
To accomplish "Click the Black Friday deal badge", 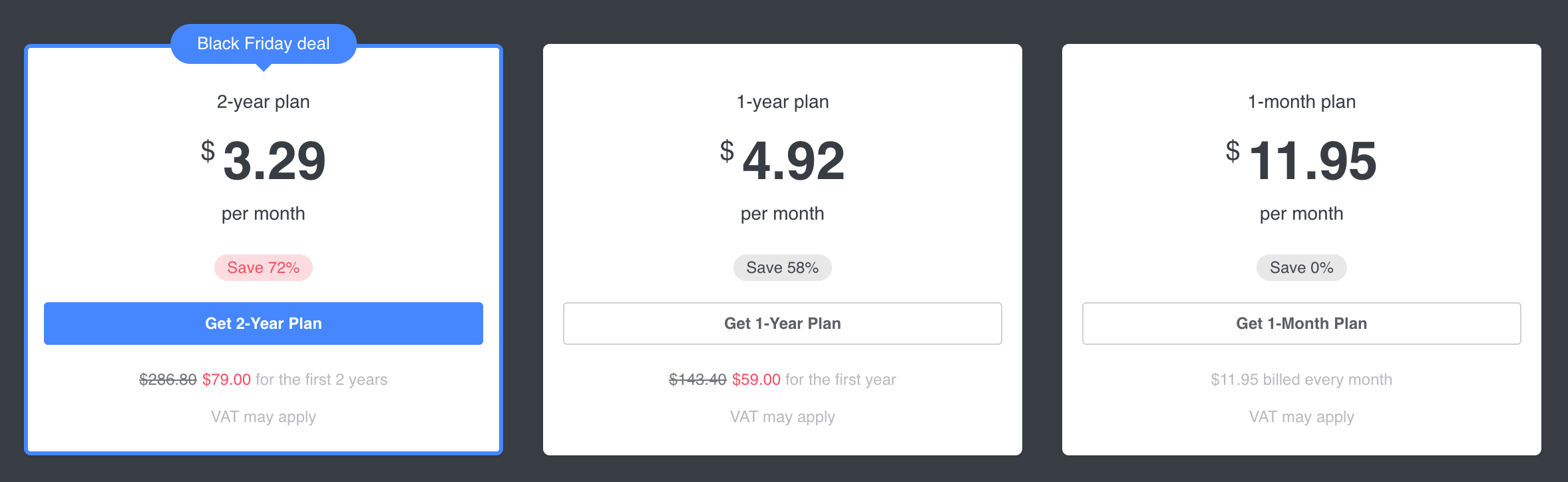I will 264,44.
